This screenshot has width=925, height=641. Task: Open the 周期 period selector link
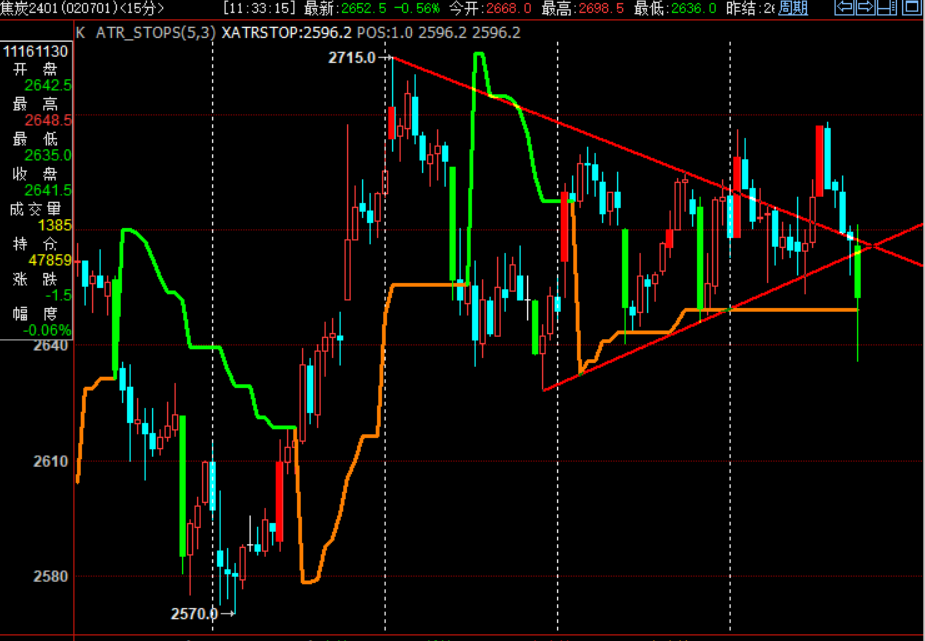[x=792, y=8]
